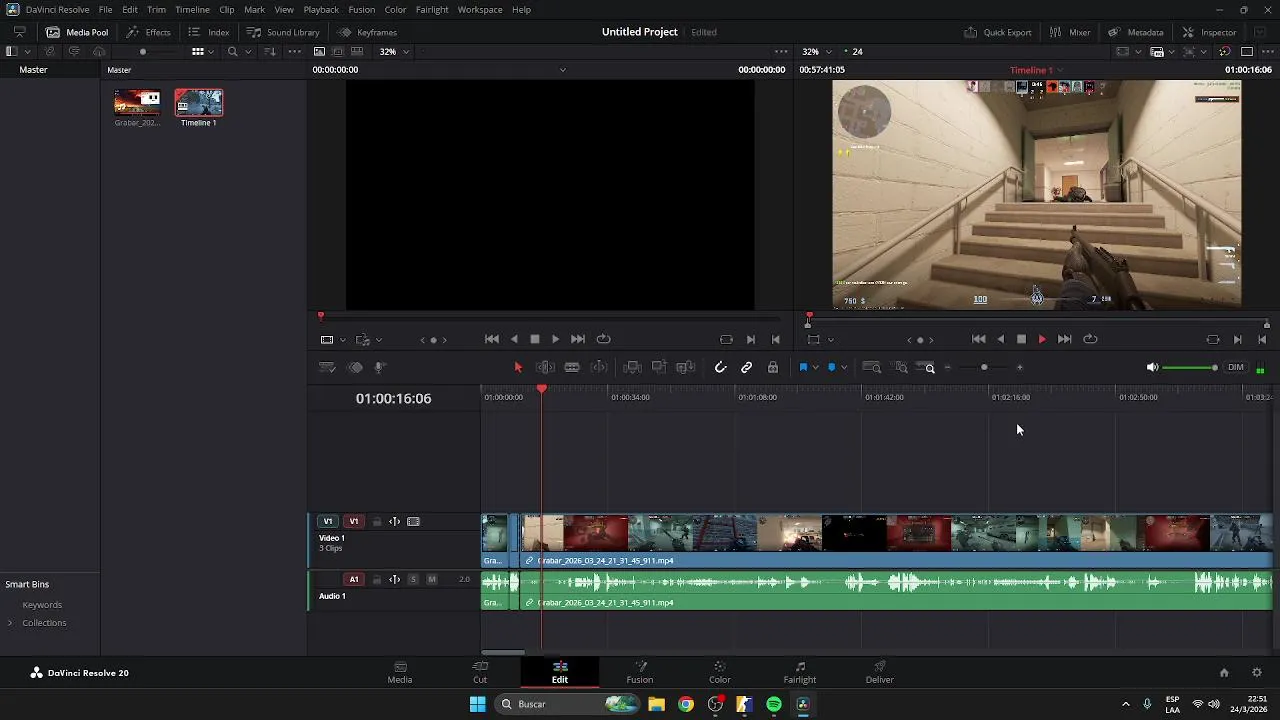The image size is (1280, 720).
Task: Open the Metadata panel
Action: pyautogui.click(x=1135, y=32)
